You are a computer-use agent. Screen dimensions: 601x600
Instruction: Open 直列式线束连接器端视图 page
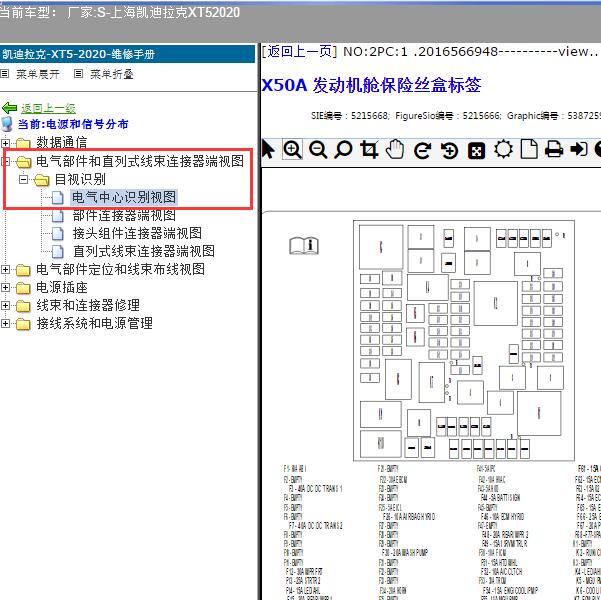[x=144, y=252]
